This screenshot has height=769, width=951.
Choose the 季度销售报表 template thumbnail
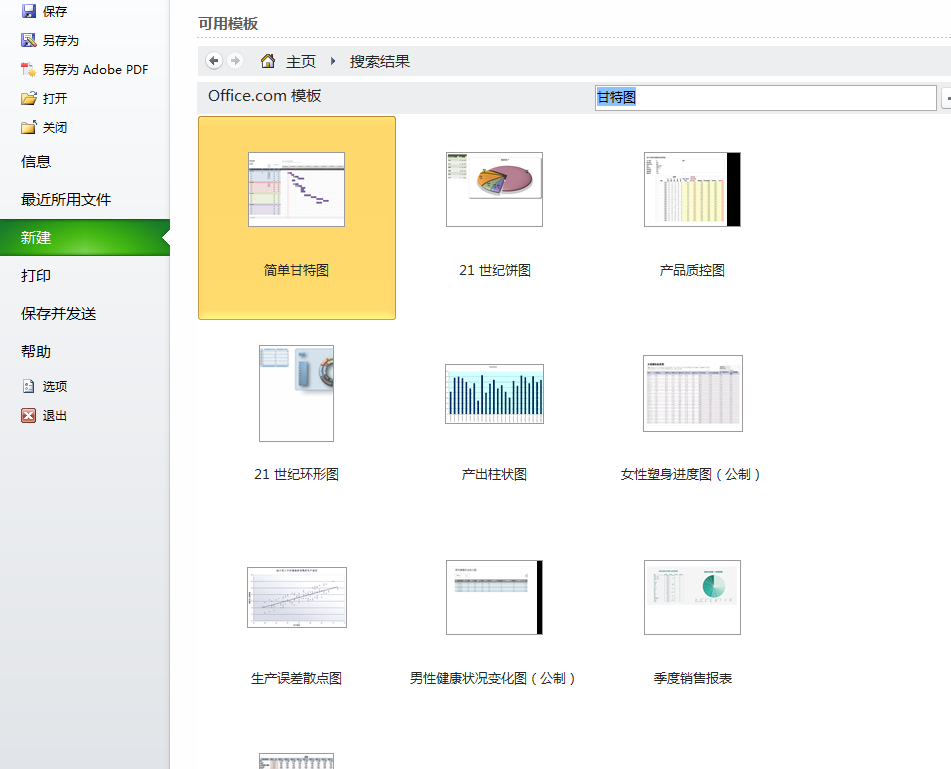(x=692, y=597)
